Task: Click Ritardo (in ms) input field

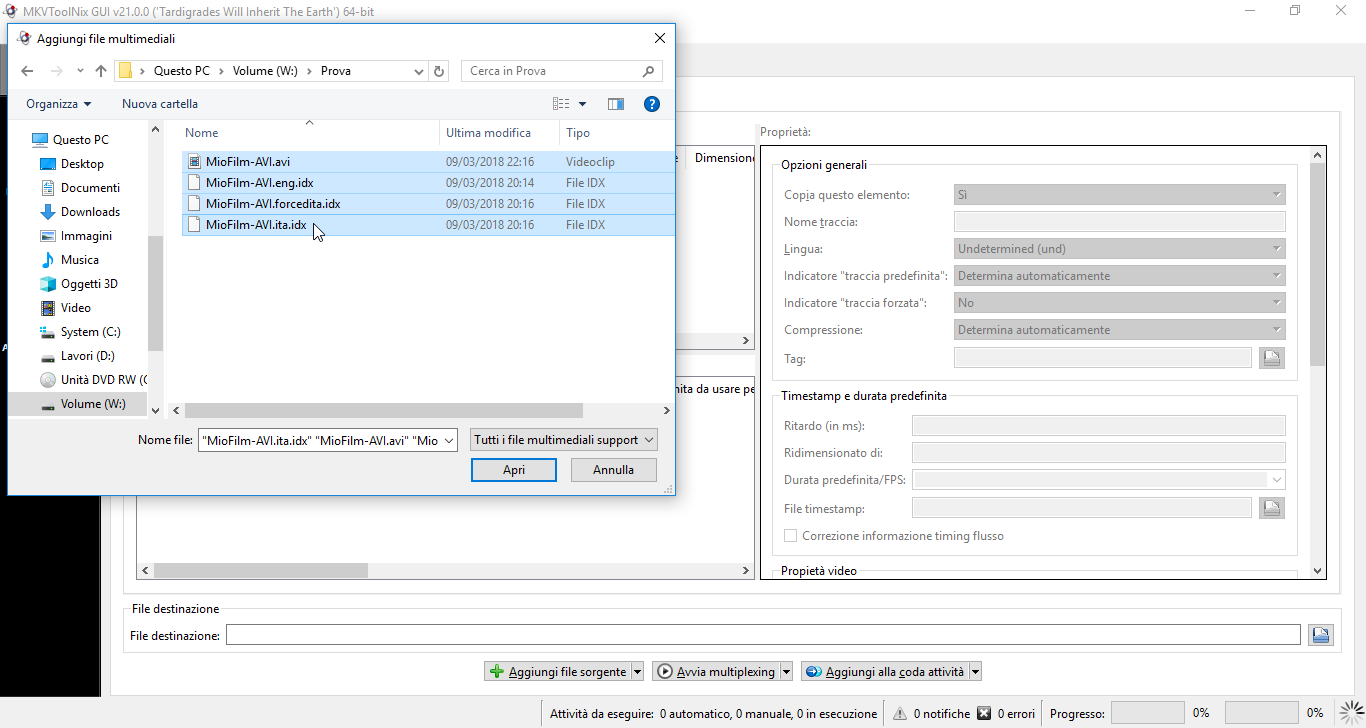Action: tap(1099, 426)
